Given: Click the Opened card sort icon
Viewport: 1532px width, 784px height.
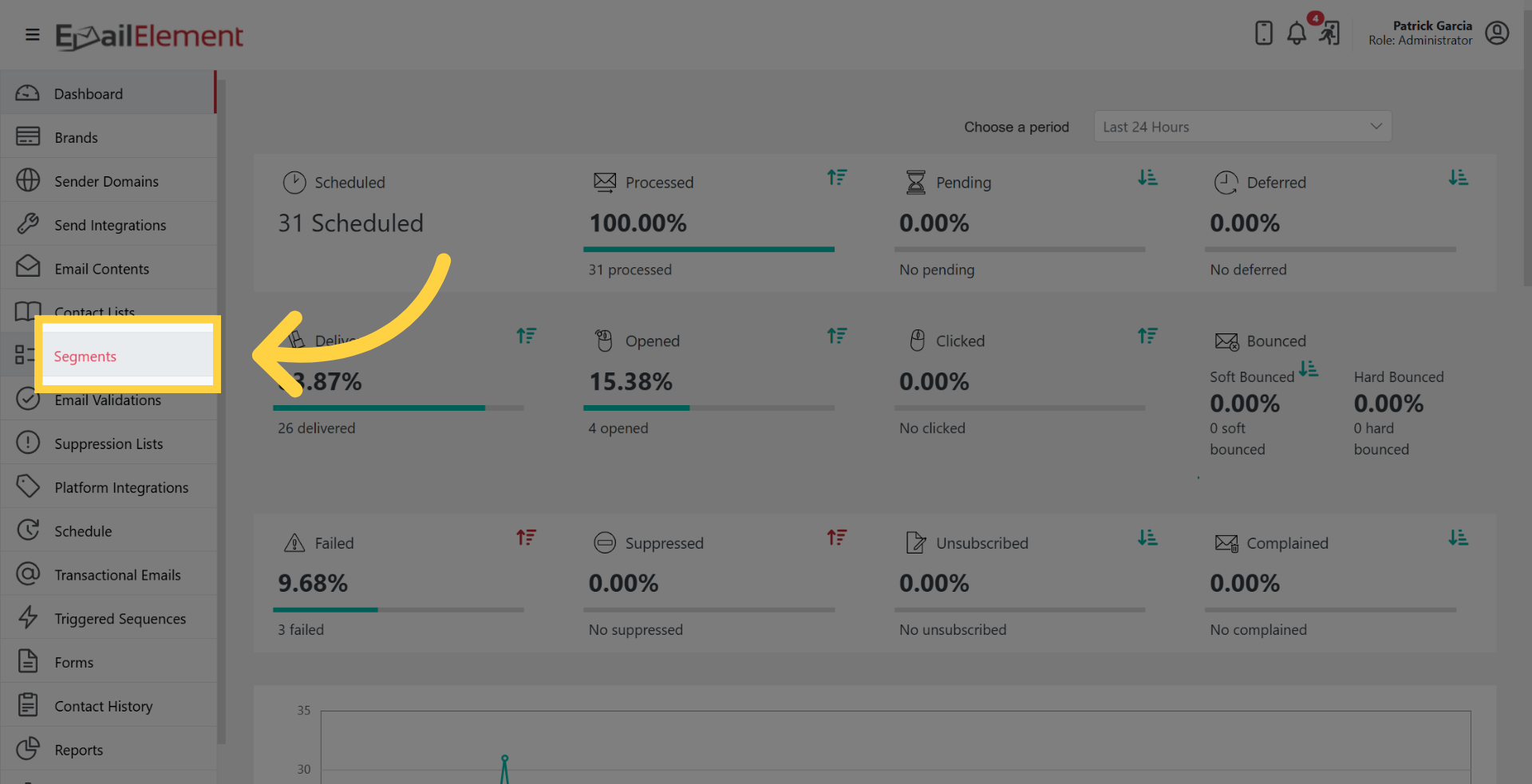Looking at the screenshot, I should click(x=837, y=336).
